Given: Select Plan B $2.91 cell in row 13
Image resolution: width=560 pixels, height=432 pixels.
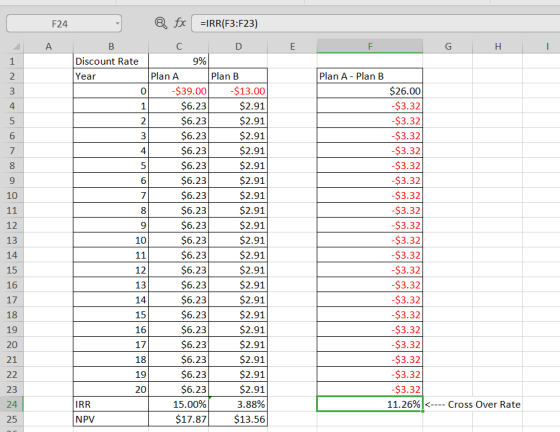Looking at the screenshot, I should [238, 240].
